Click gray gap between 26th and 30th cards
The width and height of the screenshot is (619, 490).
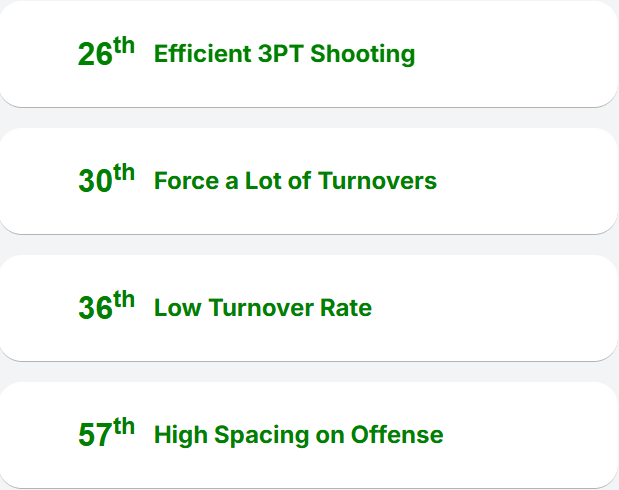click(309, 117)
